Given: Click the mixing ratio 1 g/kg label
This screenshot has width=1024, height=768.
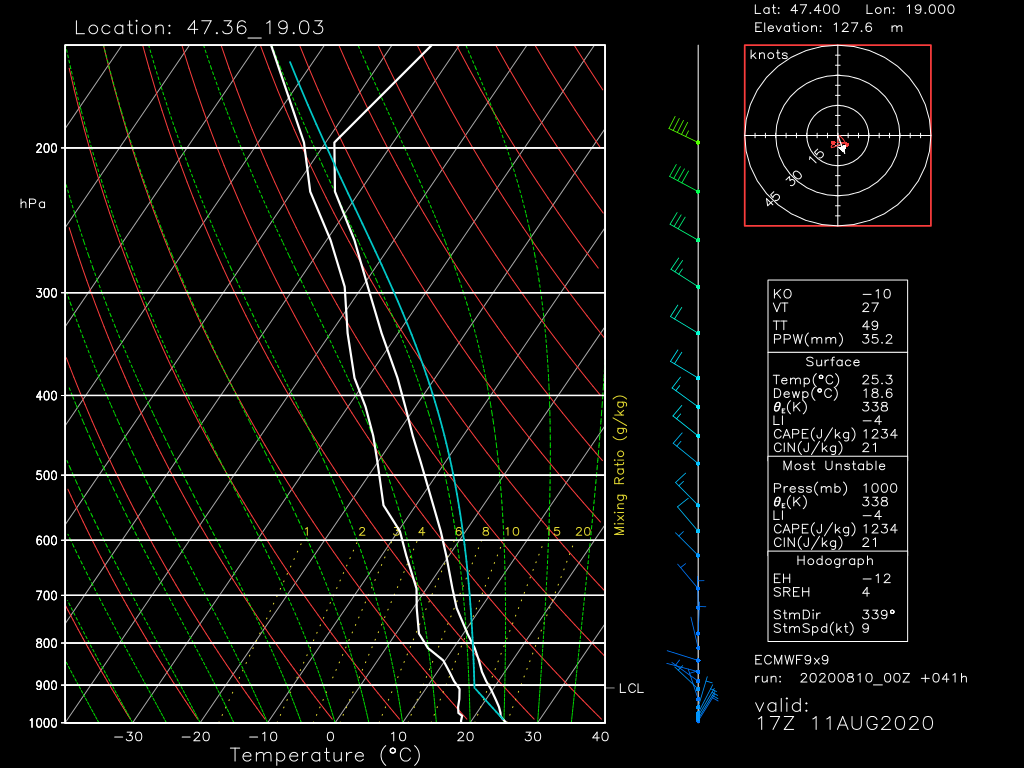Looking at the screenshot, I should (306, 531).
